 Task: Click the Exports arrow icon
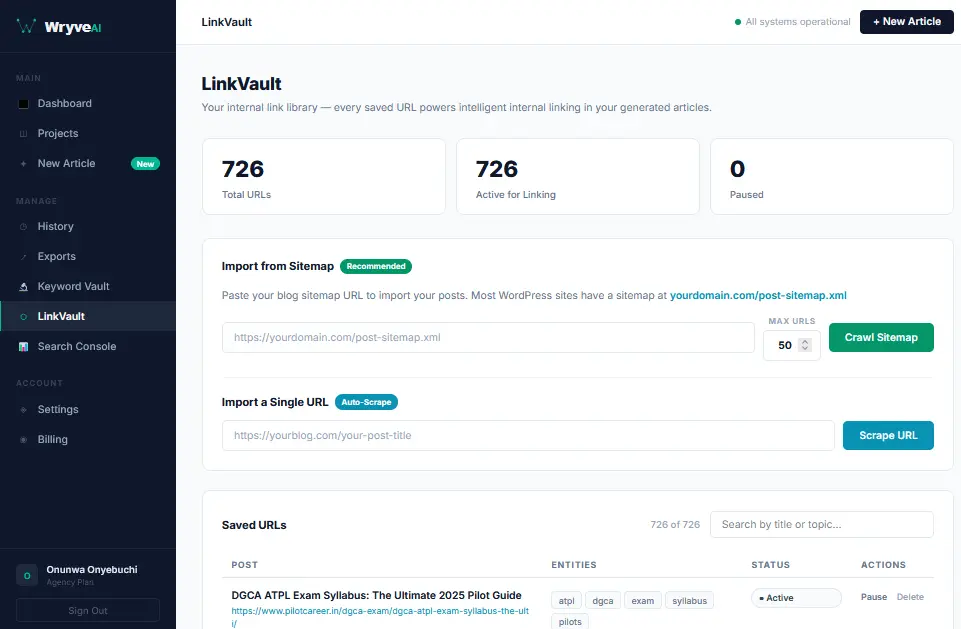[x=23, y=257]
